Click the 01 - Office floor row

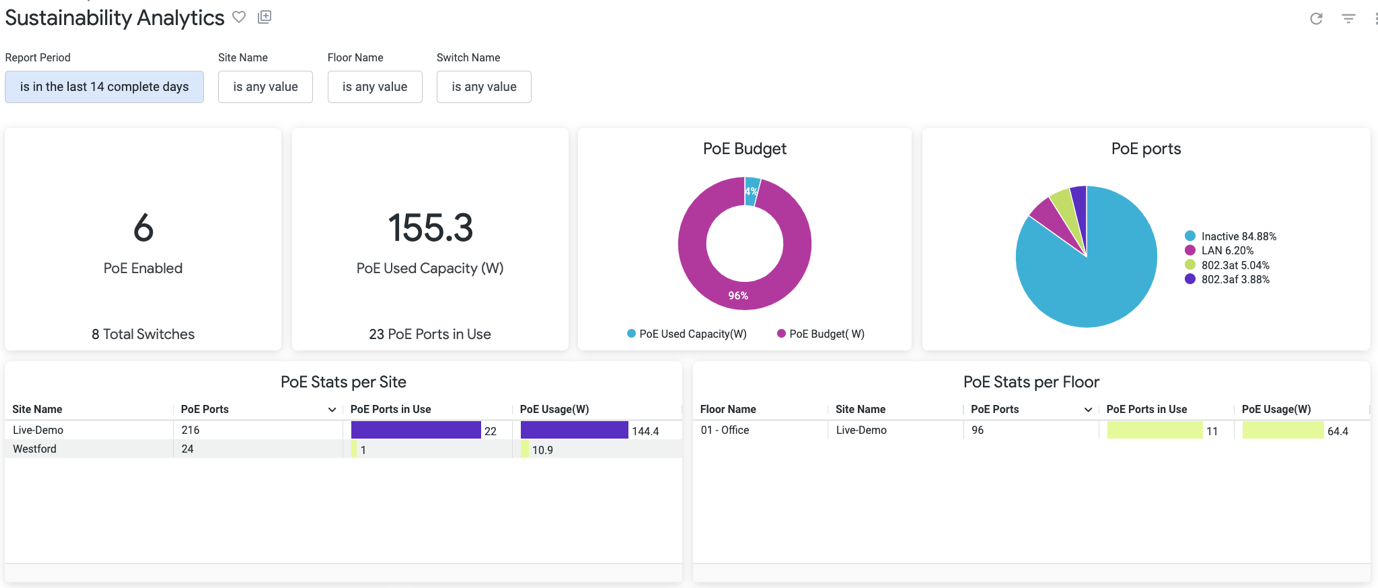725,430
